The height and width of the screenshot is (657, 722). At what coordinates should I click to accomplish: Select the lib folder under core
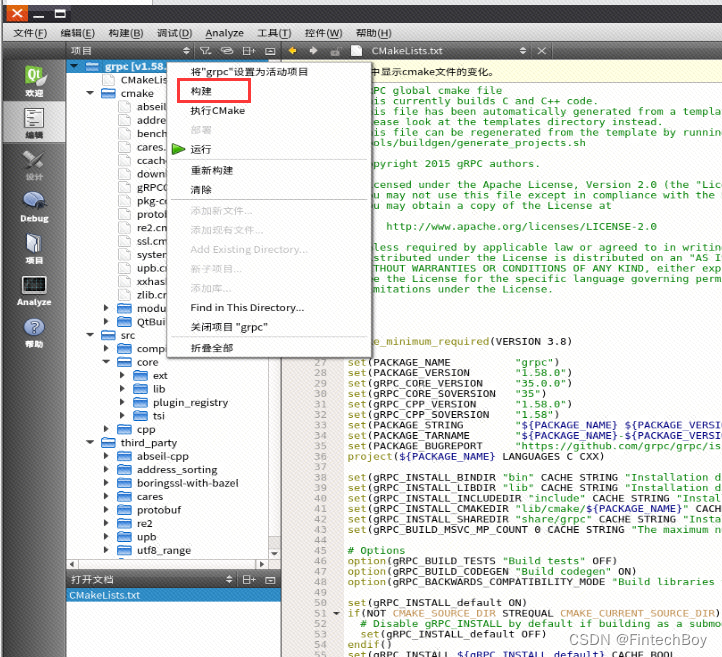click(159, 389)
